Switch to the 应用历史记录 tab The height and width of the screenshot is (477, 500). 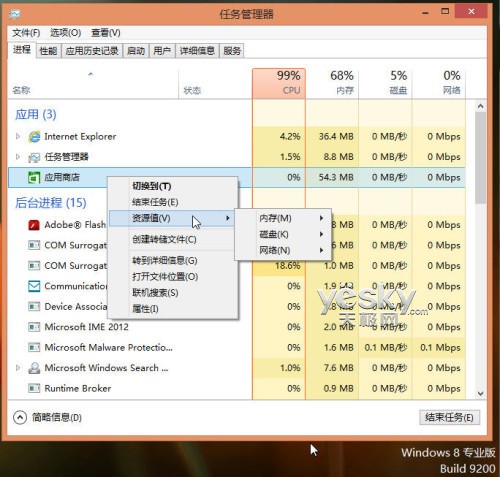click(92, 51)
